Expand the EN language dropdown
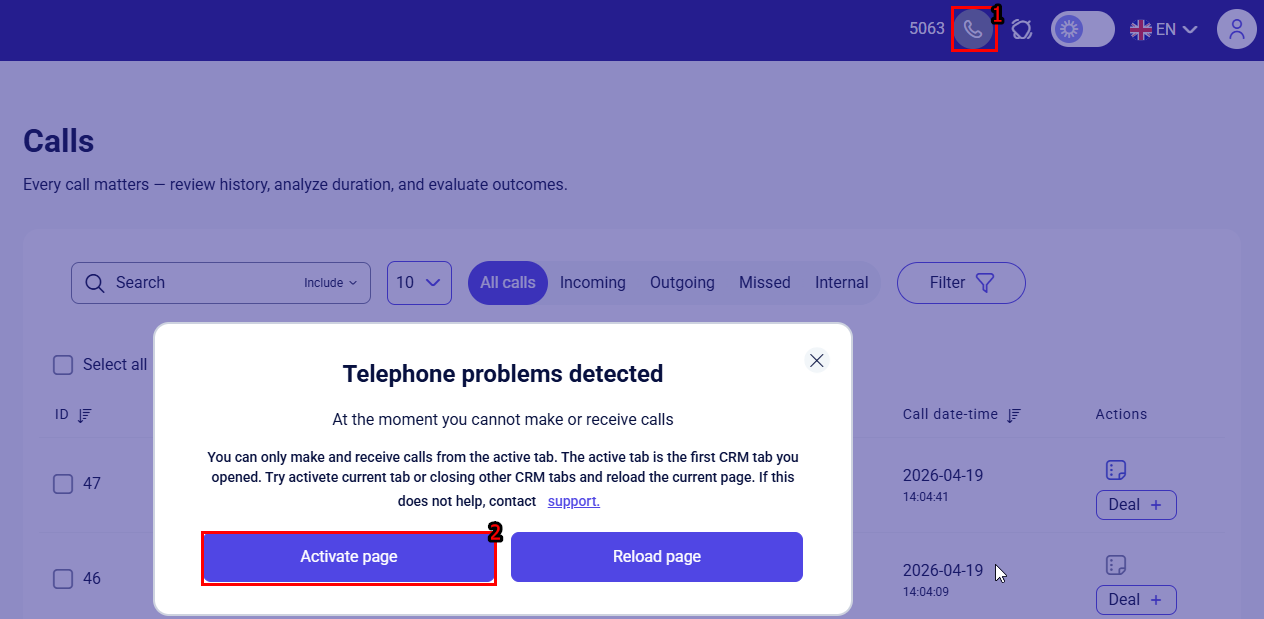1264x619 pixels. [1164, 29]
